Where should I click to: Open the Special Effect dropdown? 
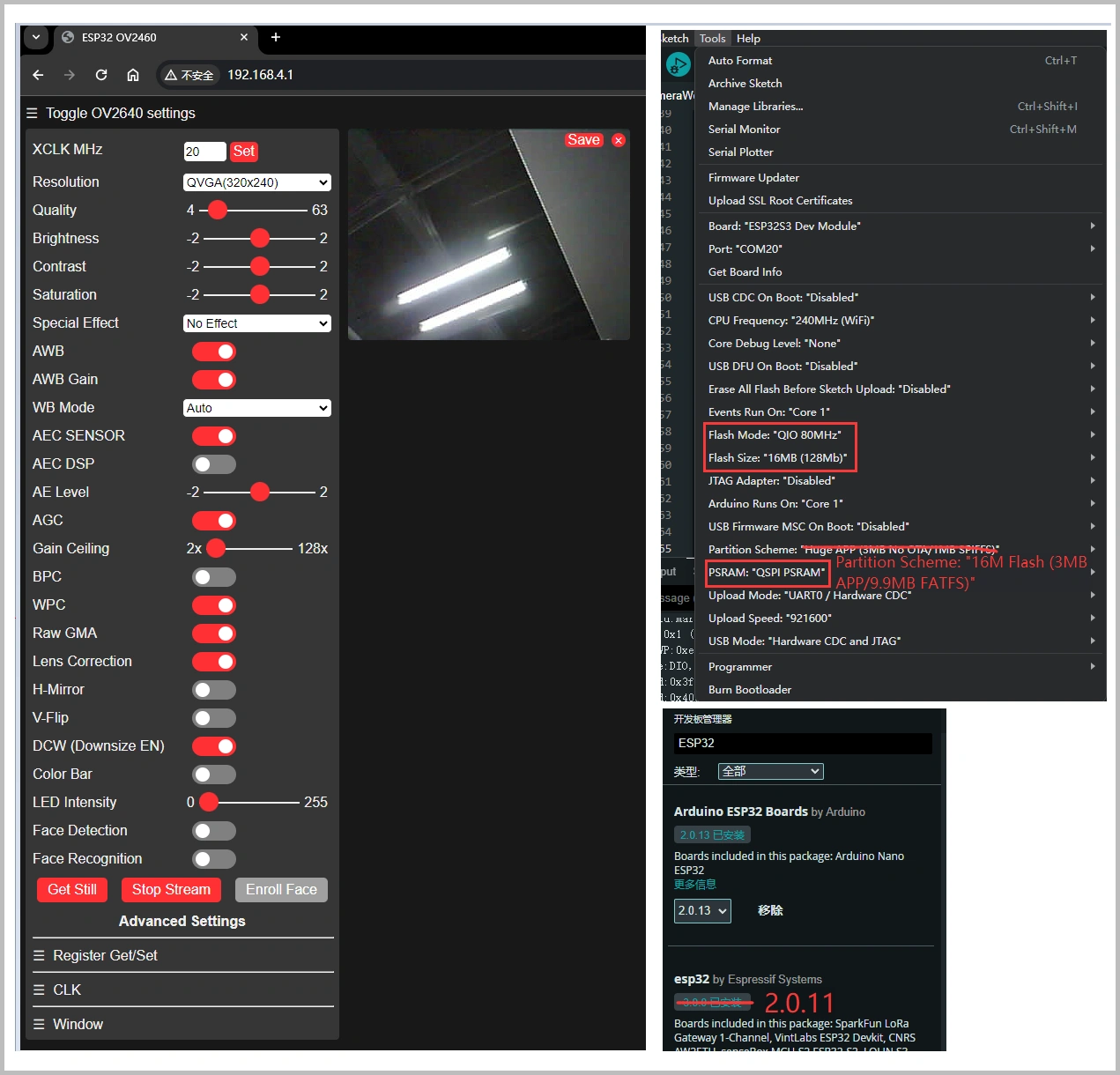click(256, 322)
